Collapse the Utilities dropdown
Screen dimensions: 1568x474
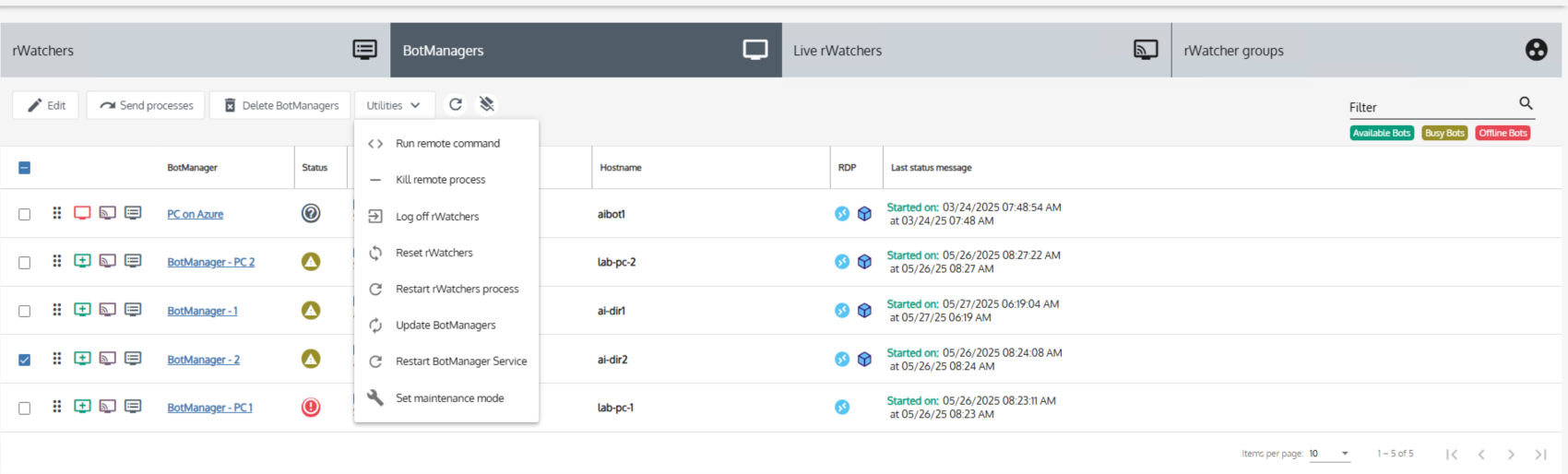(x=393, y=105)
